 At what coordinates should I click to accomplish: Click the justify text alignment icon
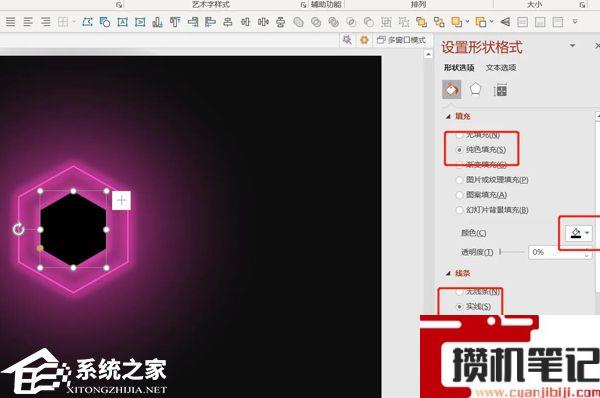(11, 22)
